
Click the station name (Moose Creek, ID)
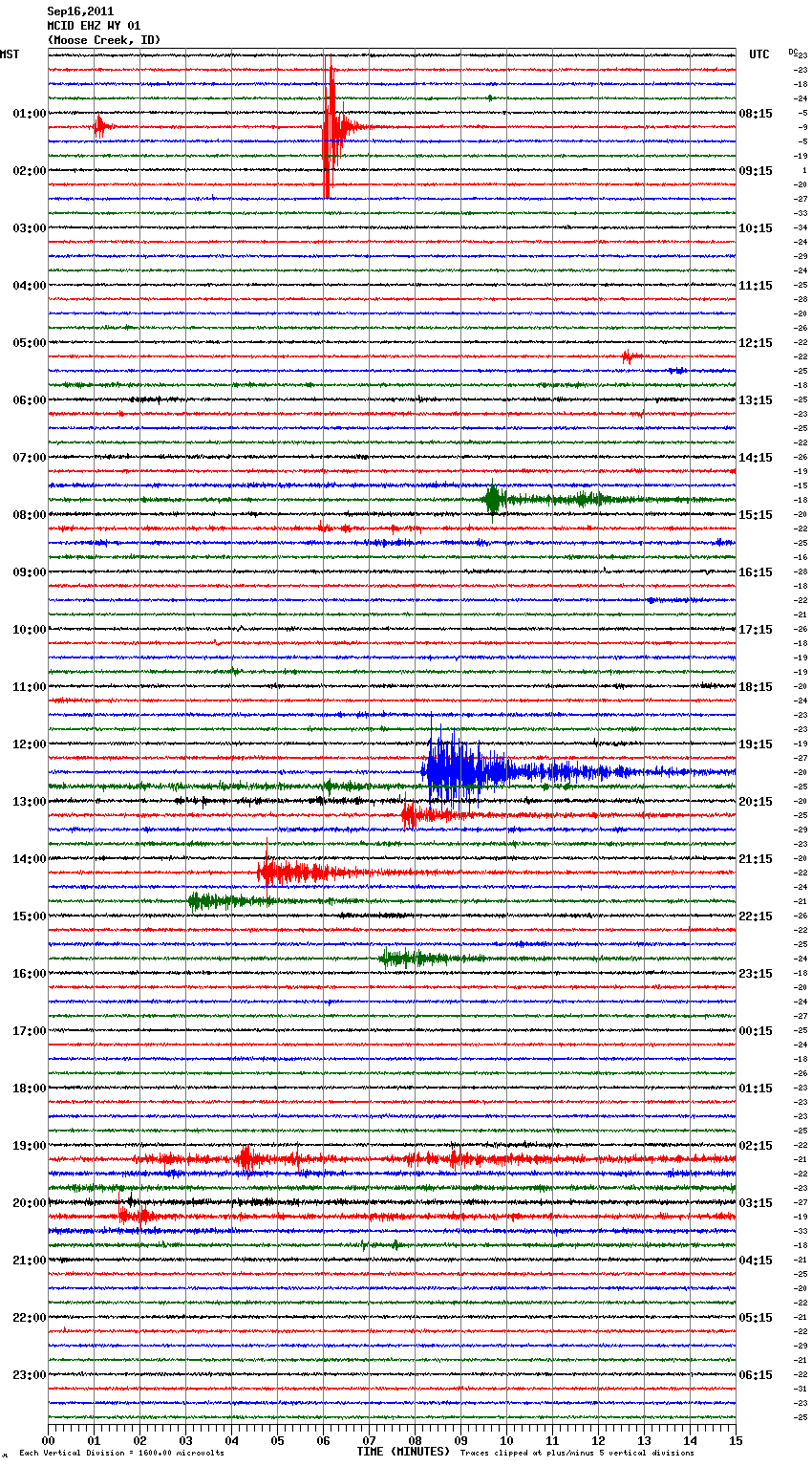pyautogui.click(x=104, y=40)
